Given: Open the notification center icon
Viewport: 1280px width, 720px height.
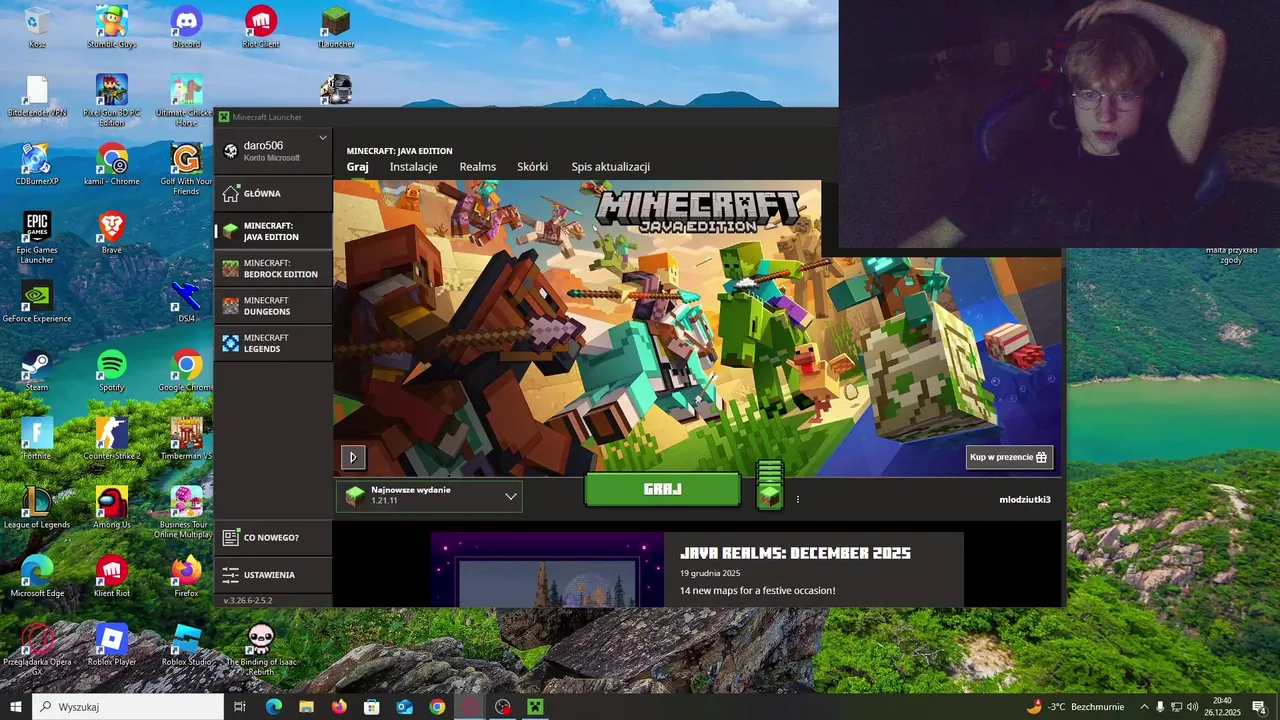Looking at the screenshot, I should [1260, 707].
